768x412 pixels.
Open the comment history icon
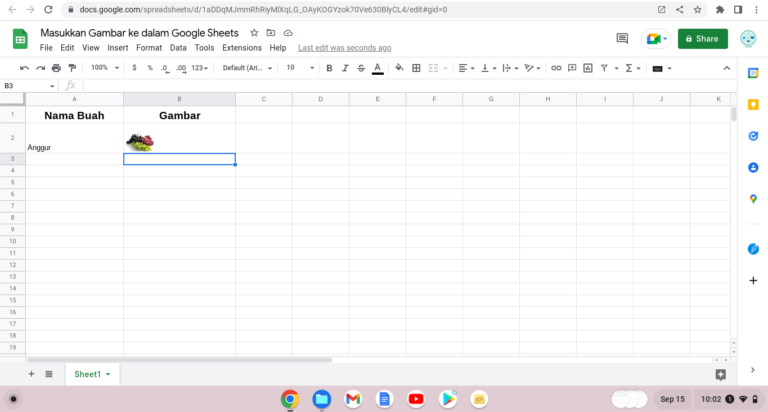pos(622,38)
